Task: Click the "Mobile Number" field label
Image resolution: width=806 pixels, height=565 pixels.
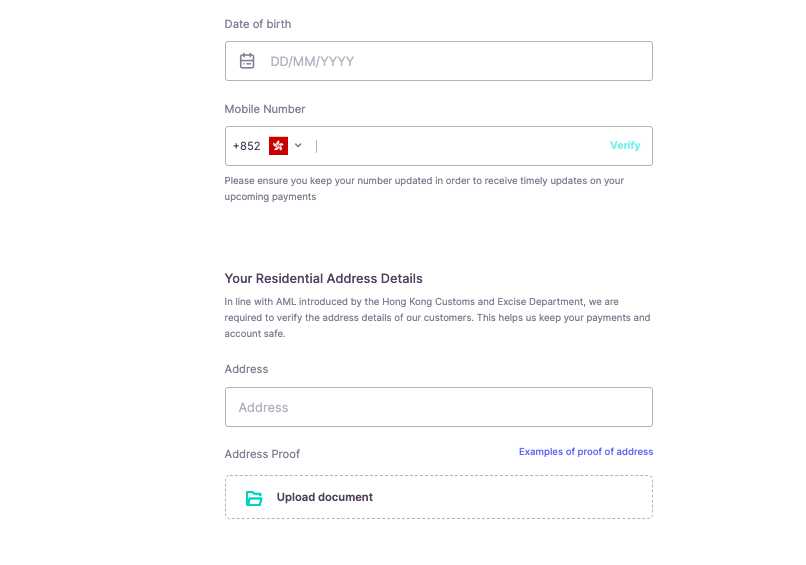Action: pos(265,109)
